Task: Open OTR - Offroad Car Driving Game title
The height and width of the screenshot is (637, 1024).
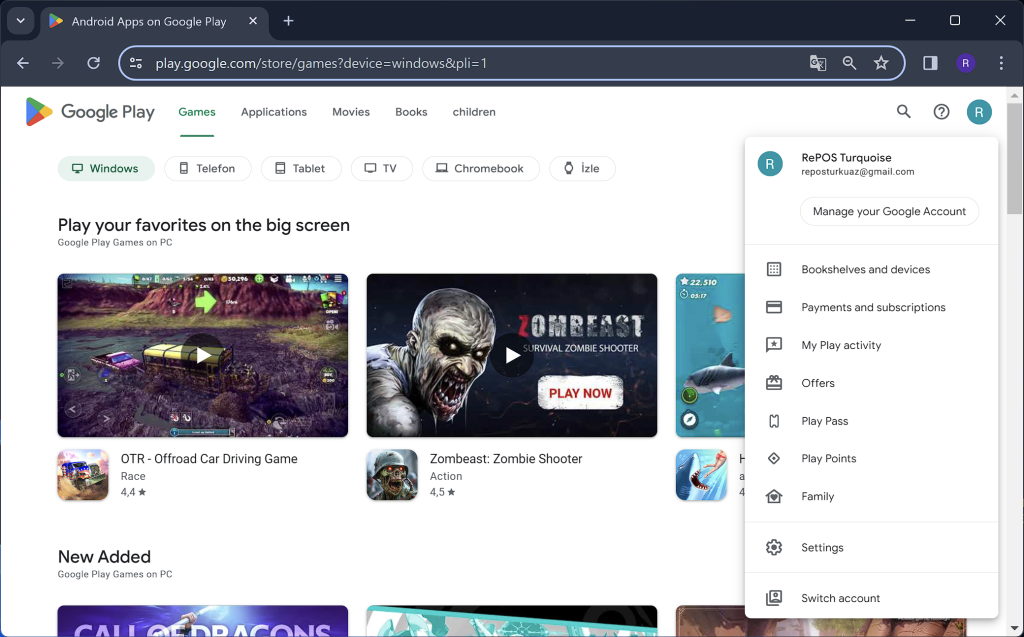Action: pos(209,459)
